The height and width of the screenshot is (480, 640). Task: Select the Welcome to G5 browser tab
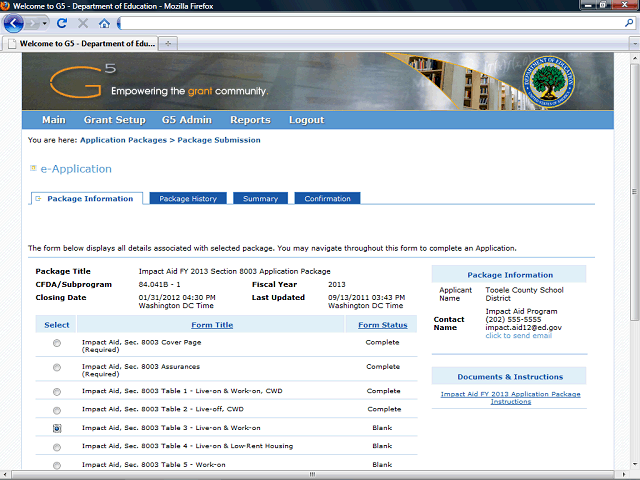point(81,43)
